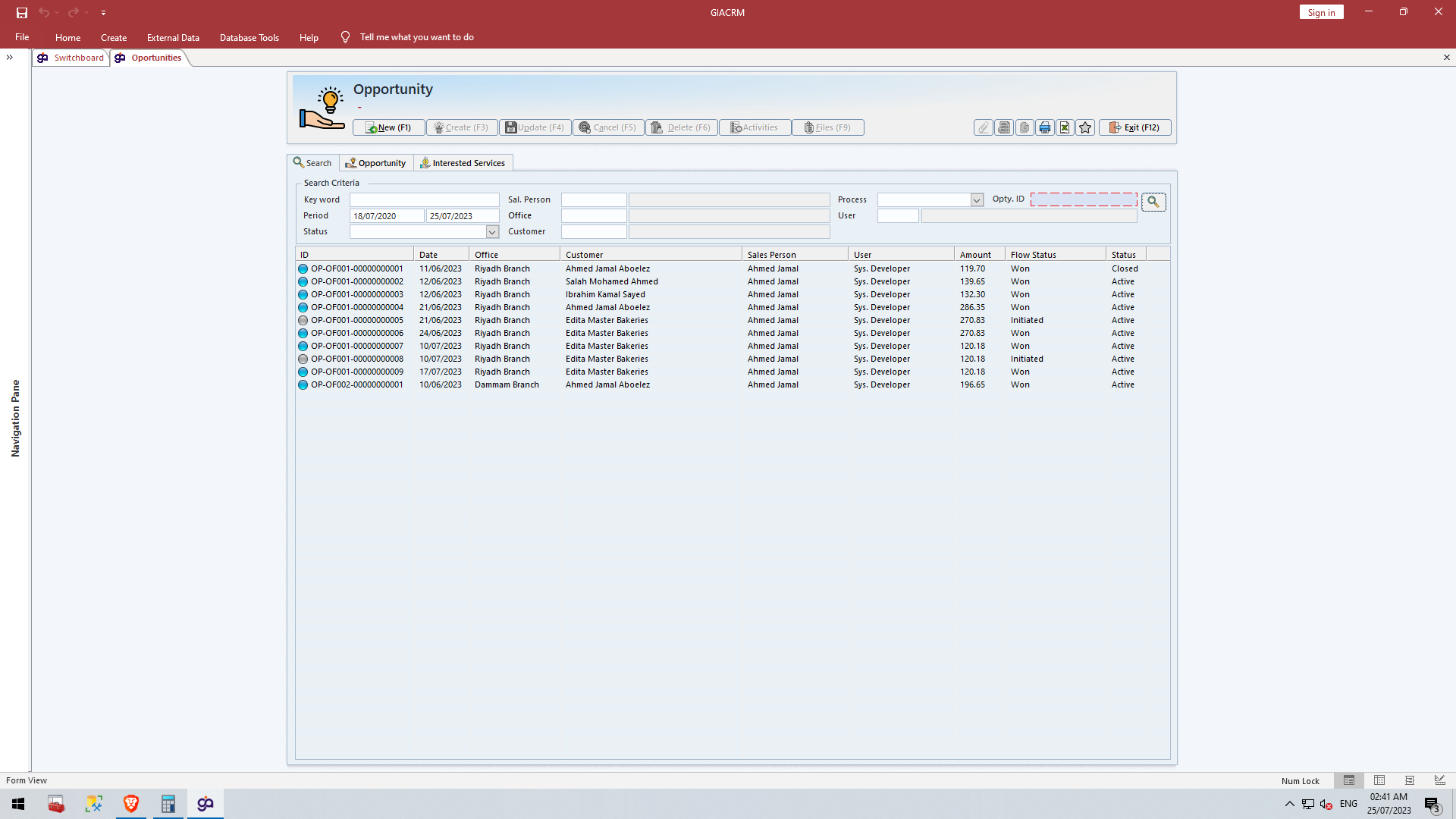Select opportunity OP-OF001-00000000005 row

tap(356, 320)
